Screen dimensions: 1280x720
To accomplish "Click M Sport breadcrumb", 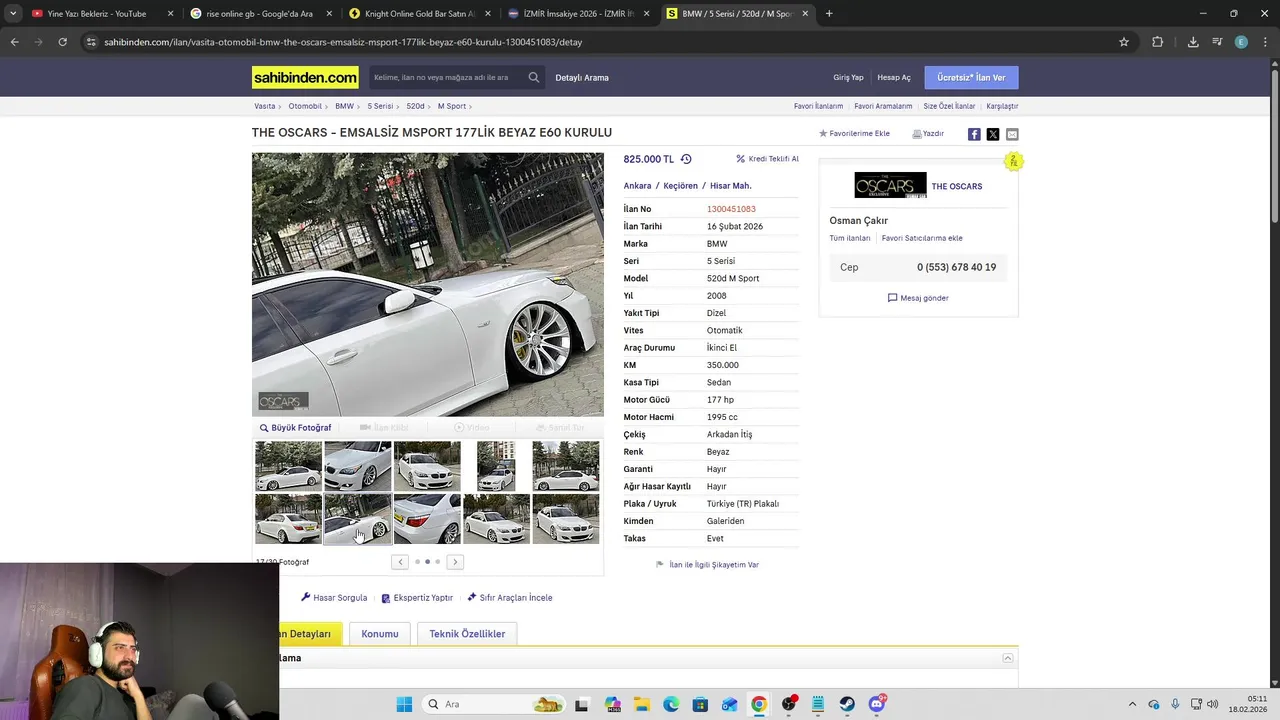I will [452, 106].
